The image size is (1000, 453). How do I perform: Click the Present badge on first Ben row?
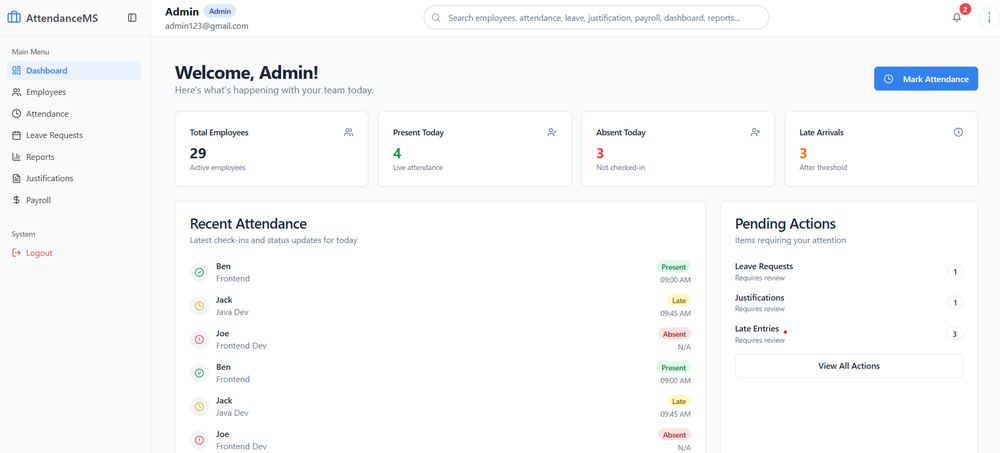coord(673,267)
